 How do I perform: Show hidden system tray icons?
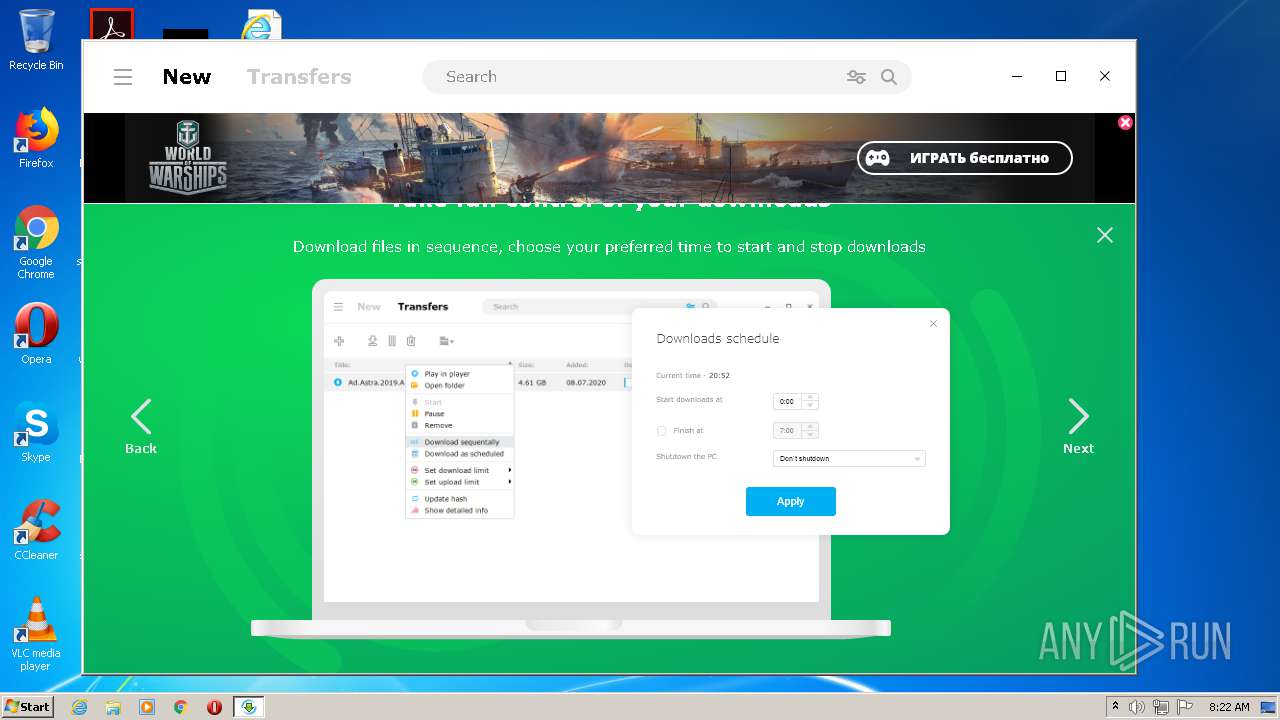coord(1115,707)
